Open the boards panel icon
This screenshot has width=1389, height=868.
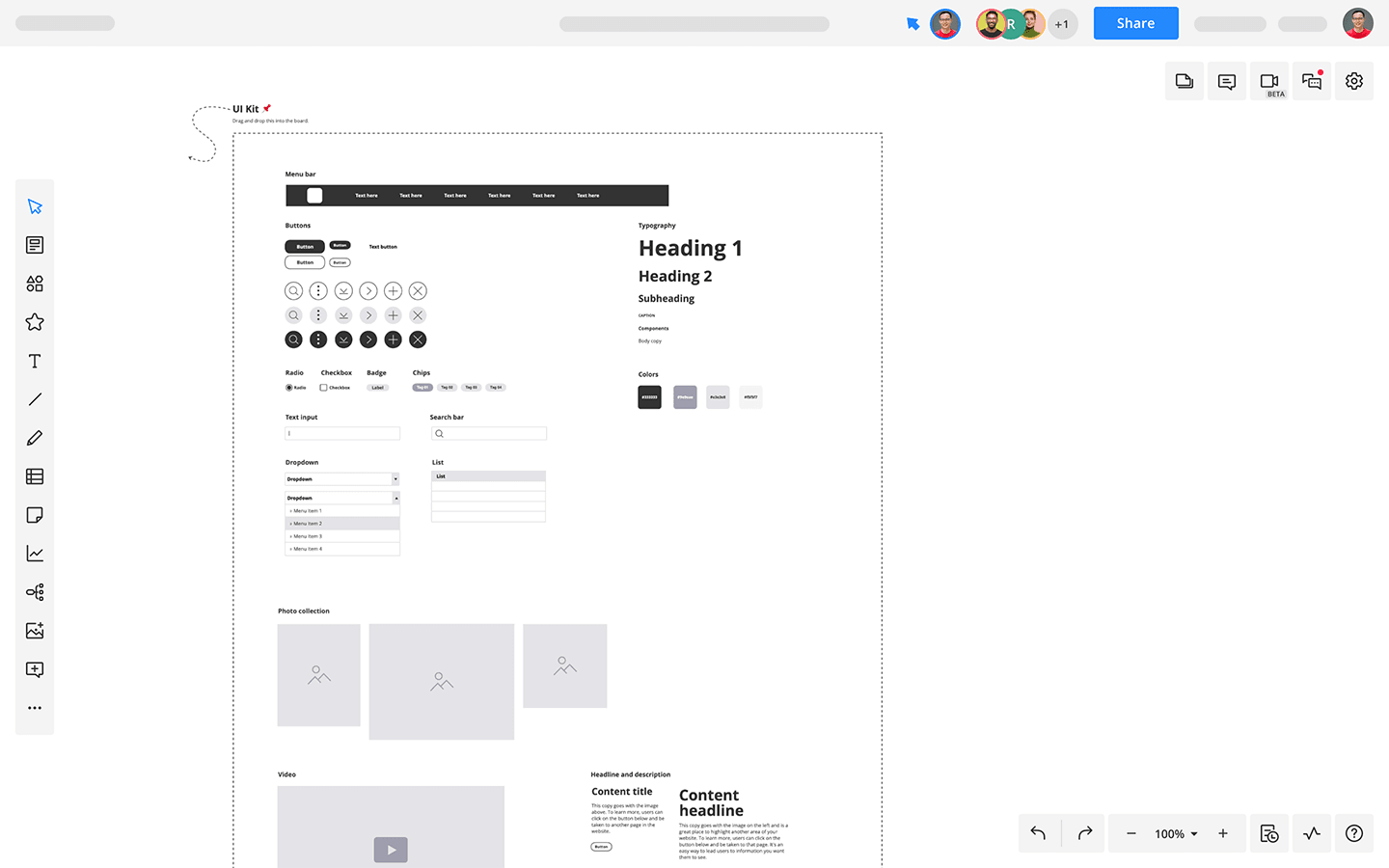pyautogui.click(x=1185, y=81)
